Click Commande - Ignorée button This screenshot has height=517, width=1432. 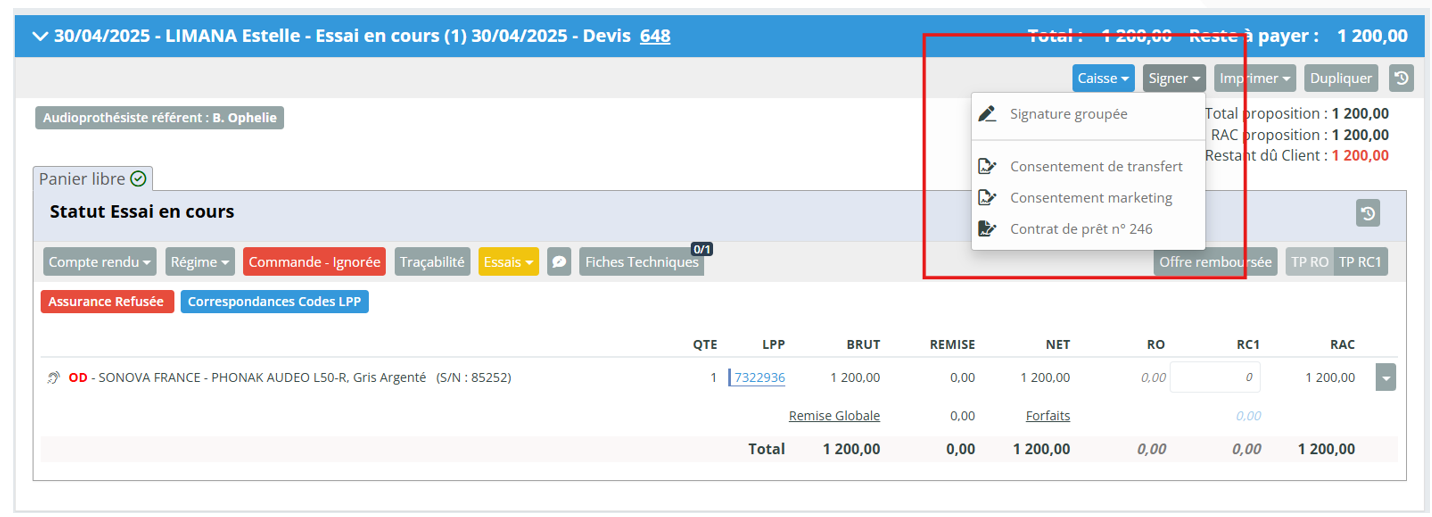314,262
